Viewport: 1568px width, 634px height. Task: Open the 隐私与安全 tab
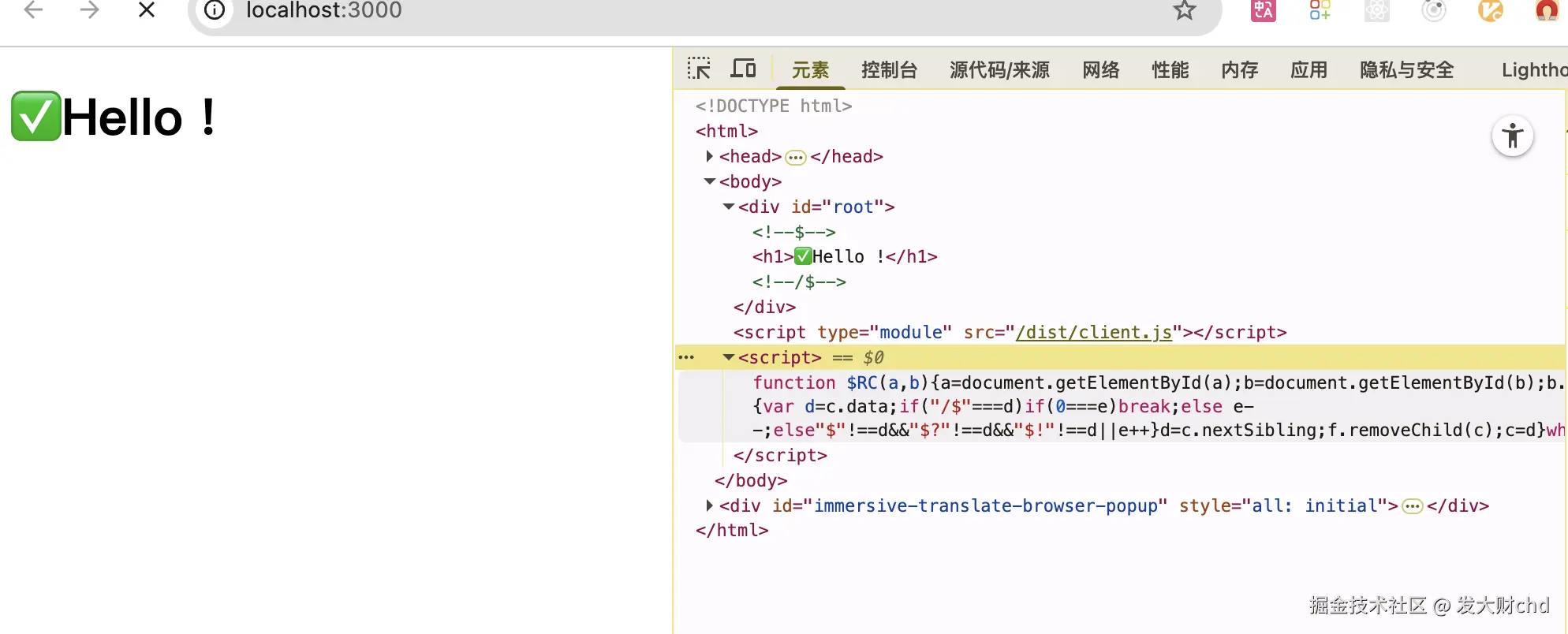pos(1407,70)
